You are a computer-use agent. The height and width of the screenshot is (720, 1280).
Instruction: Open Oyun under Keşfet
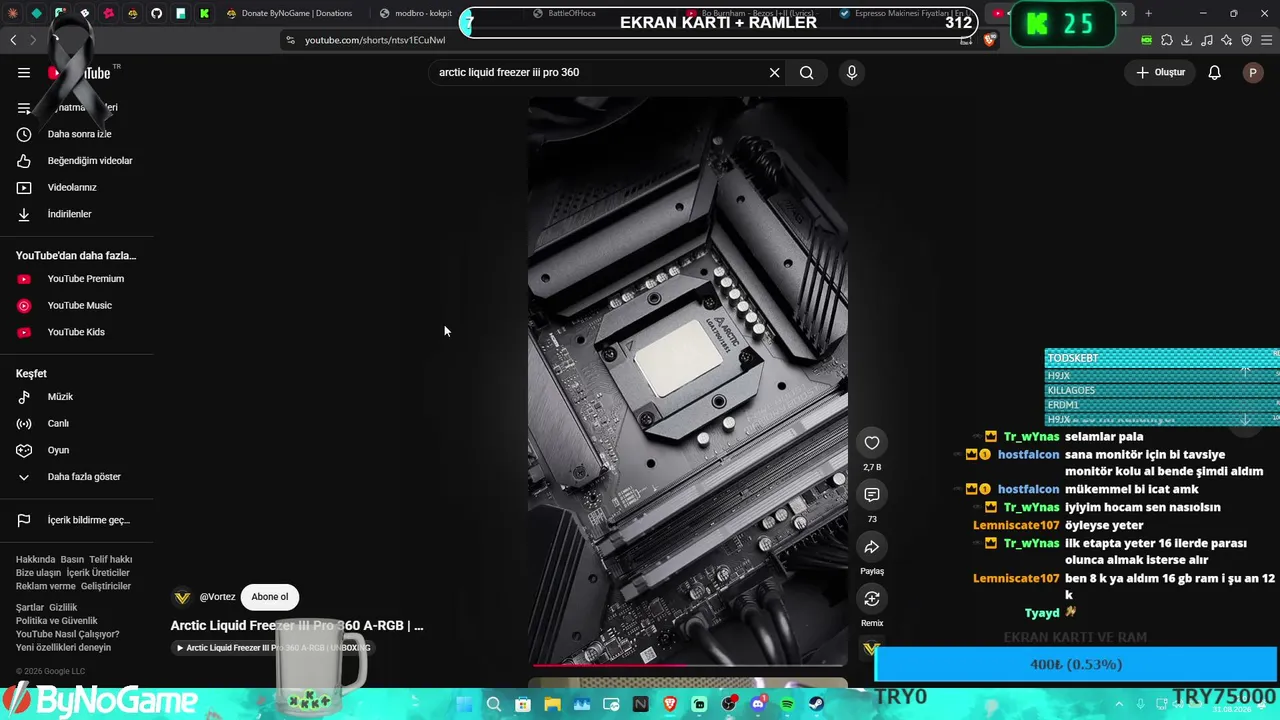click(79, 450)
